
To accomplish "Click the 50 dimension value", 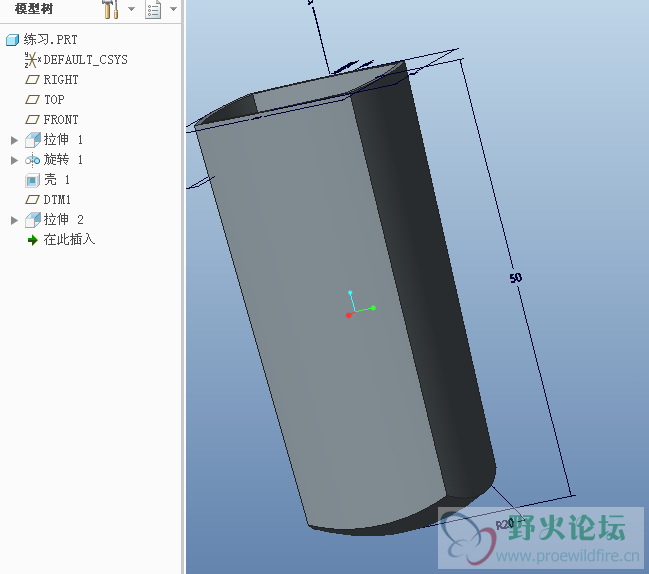I will click(x=516, y=278).
